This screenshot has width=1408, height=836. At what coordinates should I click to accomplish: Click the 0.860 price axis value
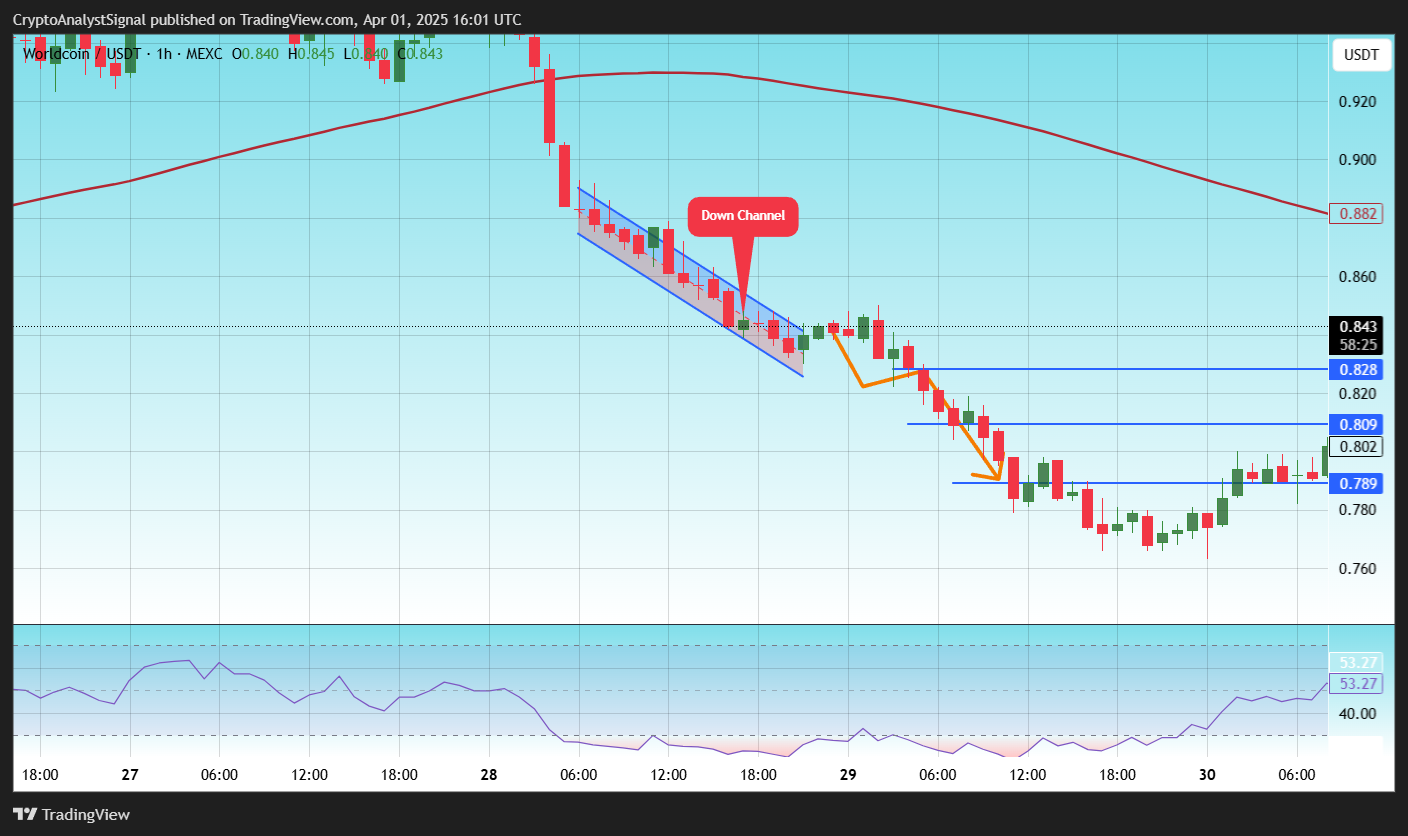[x=1355, y=277]
